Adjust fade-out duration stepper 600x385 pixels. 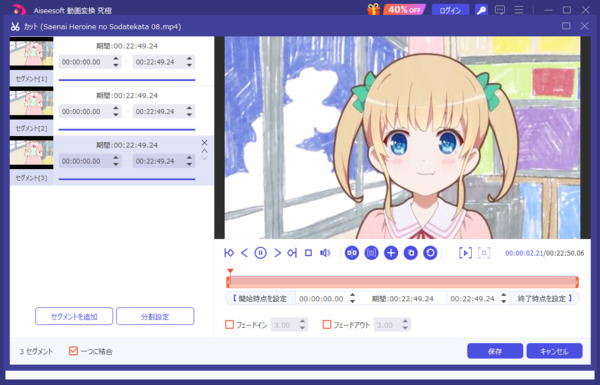click(x=405, y=325)
